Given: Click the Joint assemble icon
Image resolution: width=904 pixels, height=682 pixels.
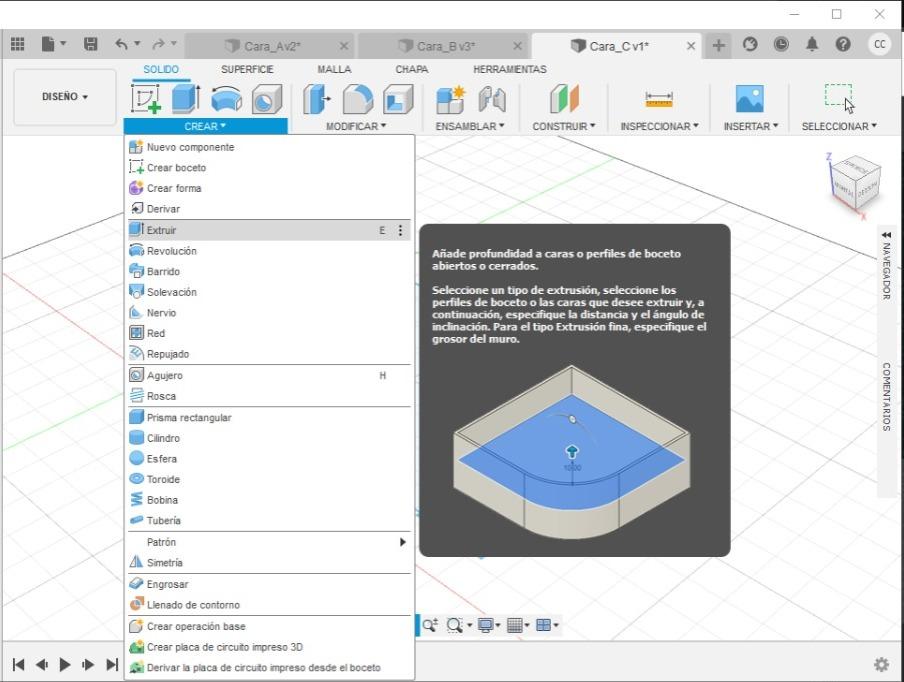Looking at the screenshot, I should pyautogui.click(x=492, y=99).
